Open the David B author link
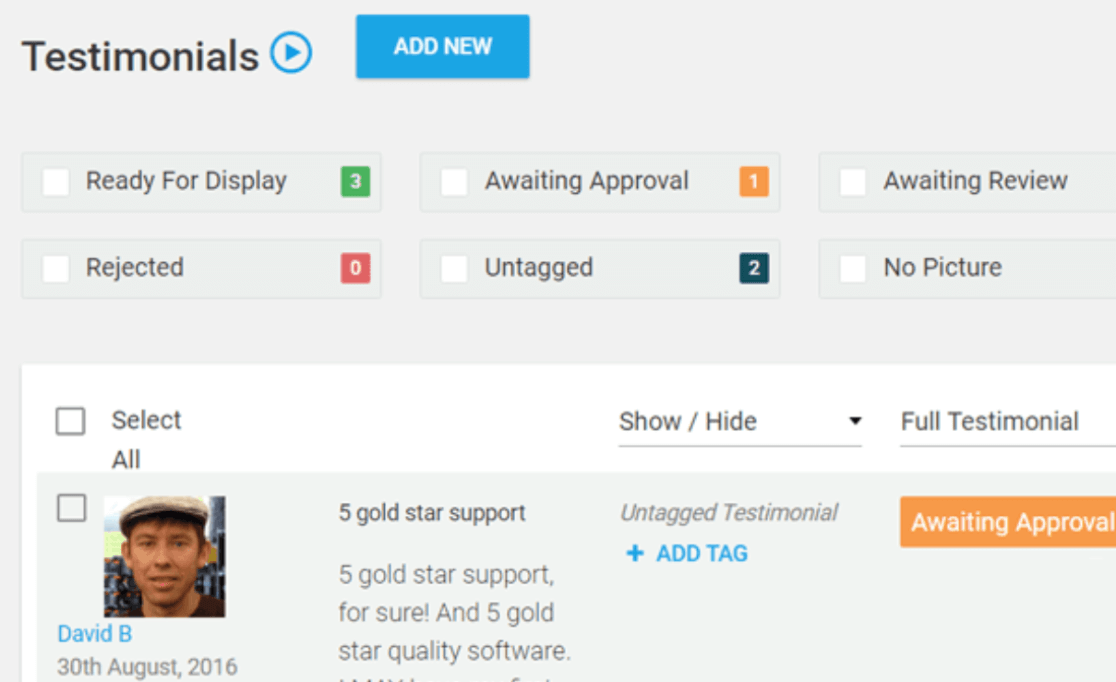 click(94, 634)
